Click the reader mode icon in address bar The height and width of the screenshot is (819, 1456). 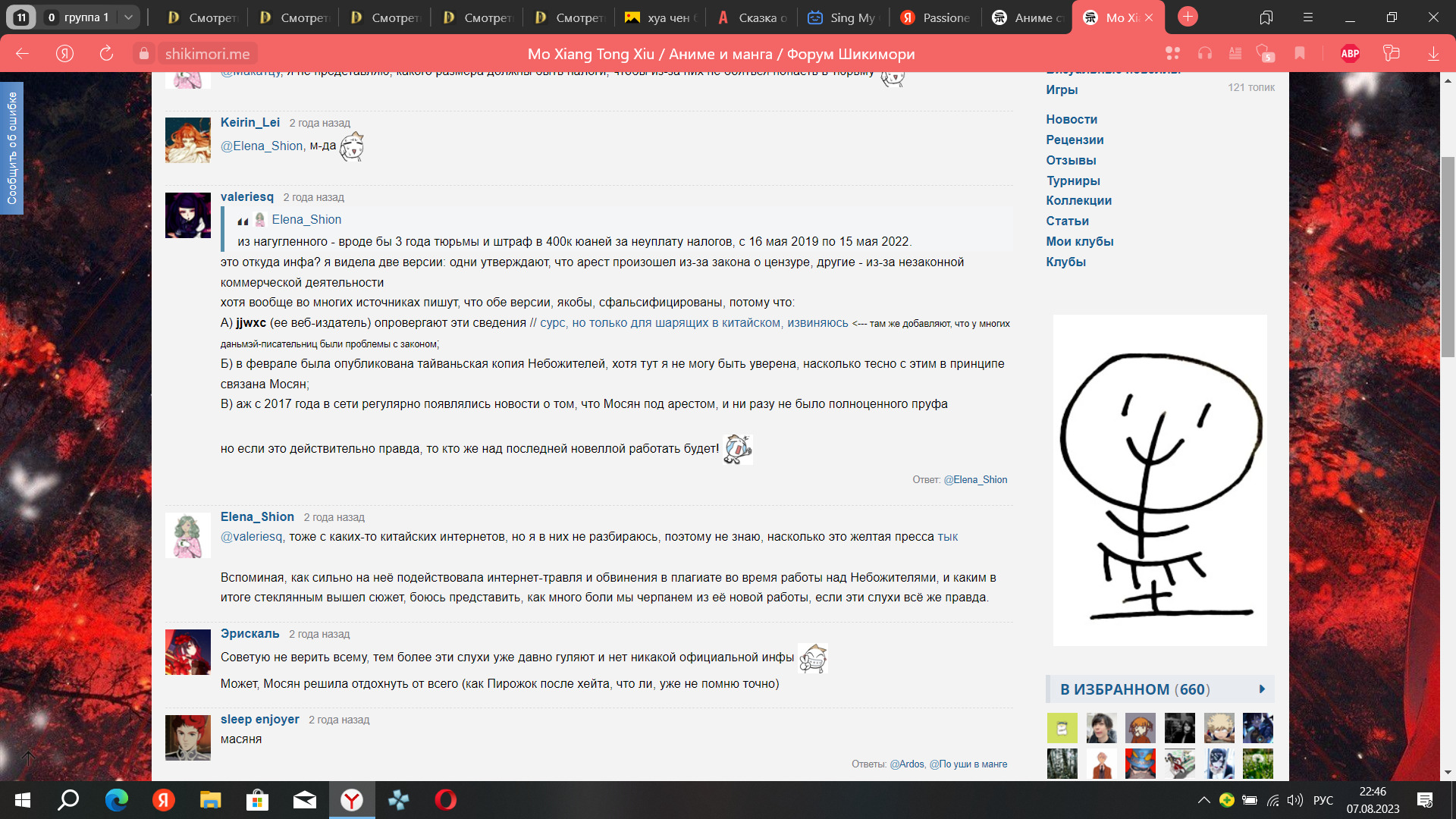coord(1235,53)
